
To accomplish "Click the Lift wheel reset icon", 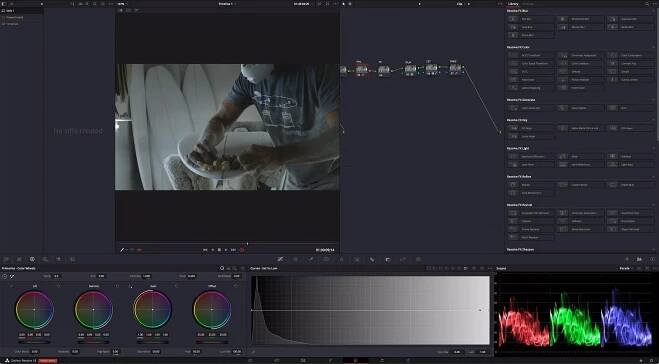I will 58,286.
